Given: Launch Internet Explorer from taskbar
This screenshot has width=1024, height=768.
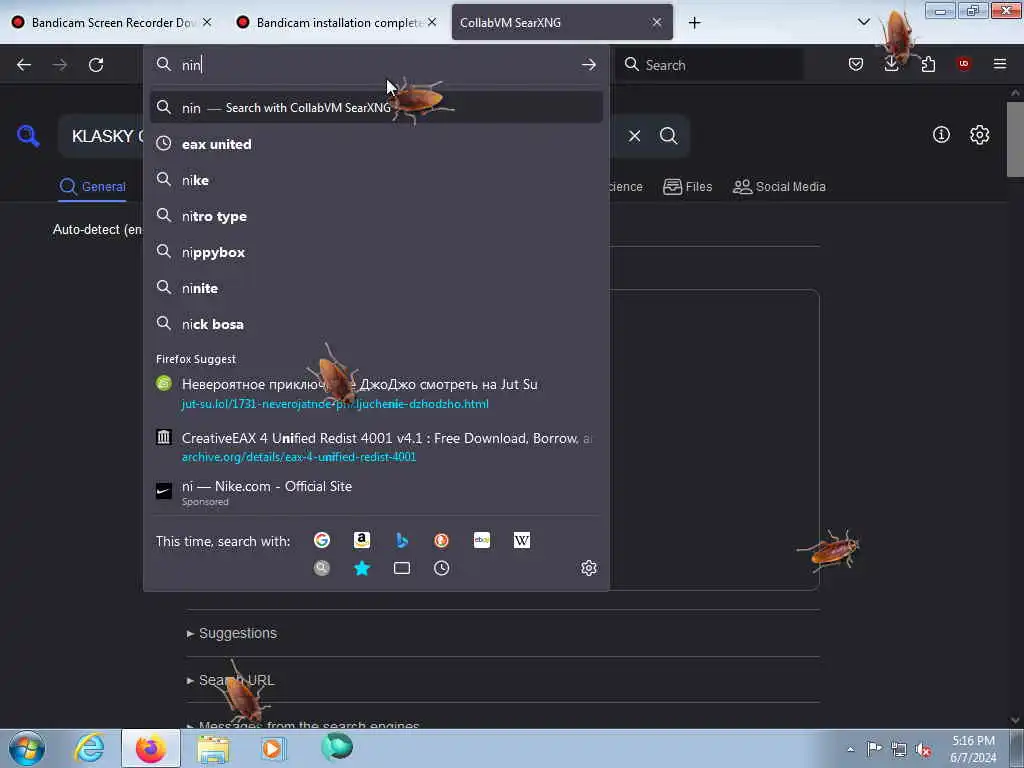Looking at the screenshot, I should click(89, 748).
